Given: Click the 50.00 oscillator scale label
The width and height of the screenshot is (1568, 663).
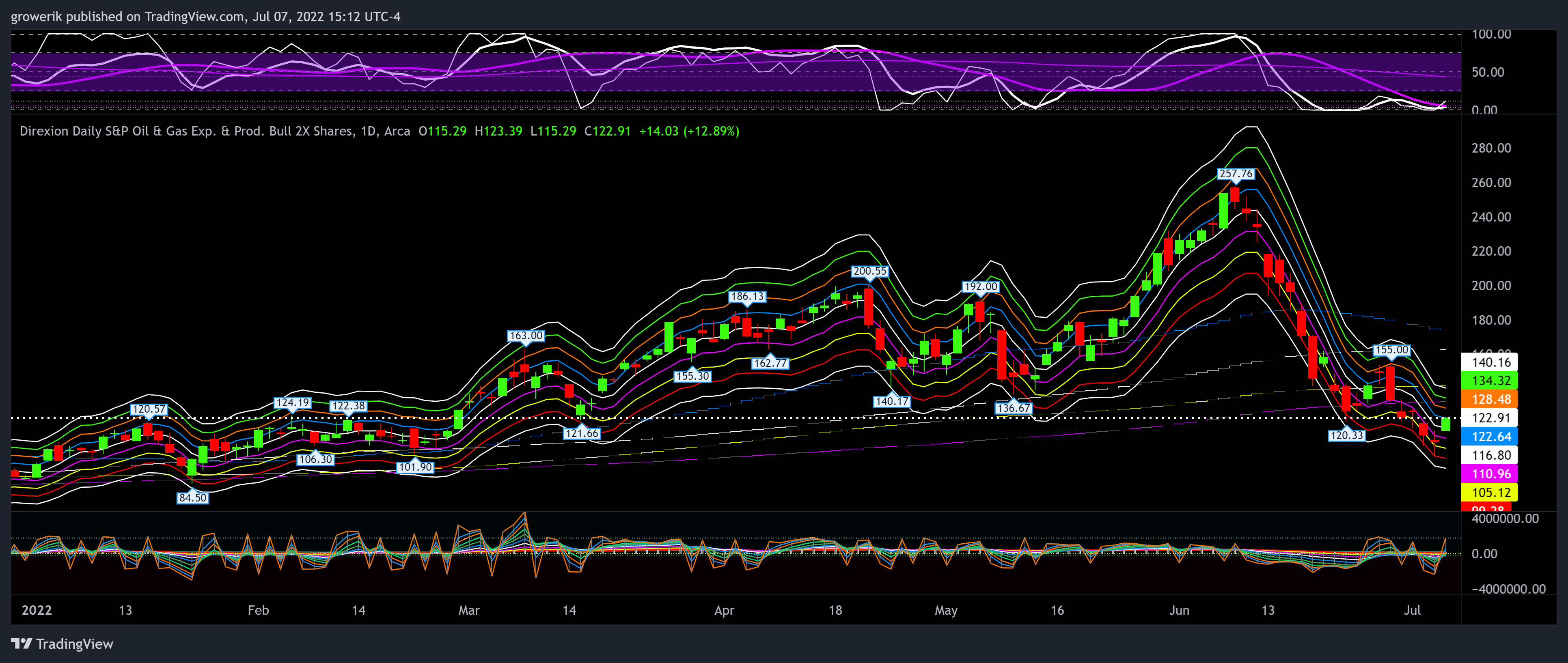Looking at the screenshot, I should point(1488,72).
